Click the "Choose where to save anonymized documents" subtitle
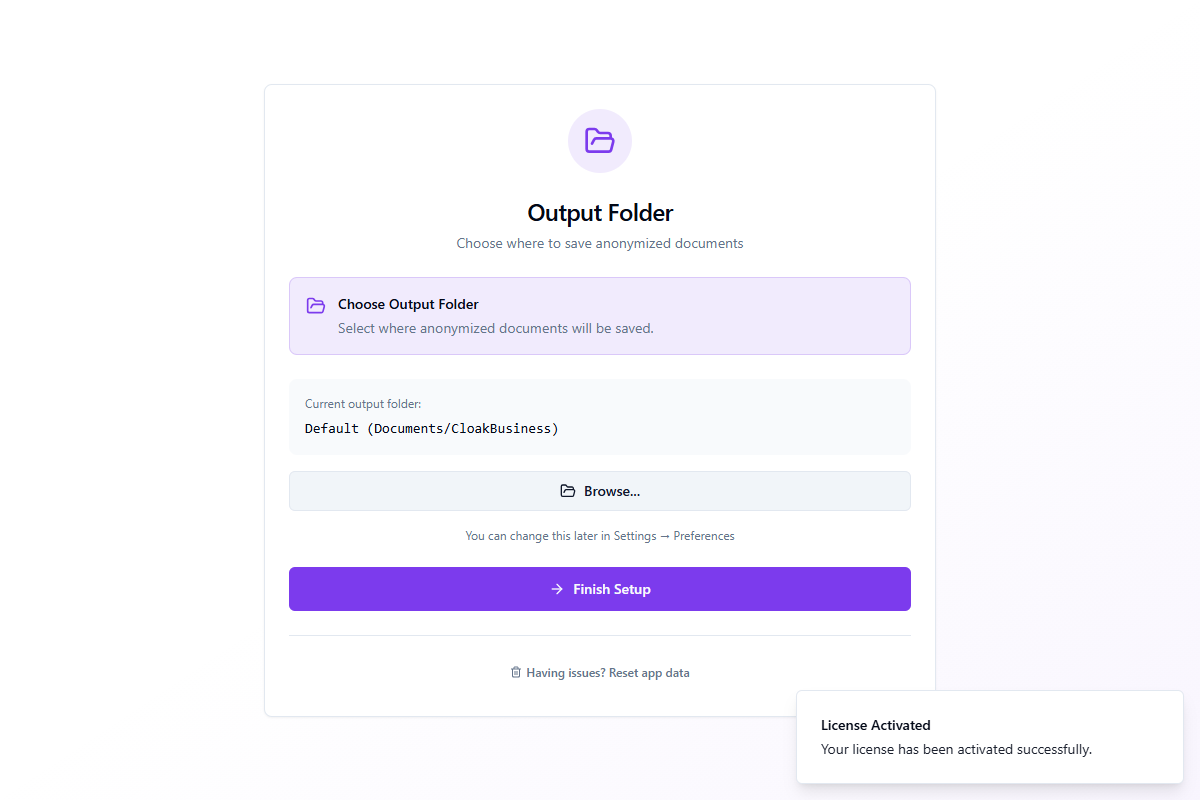The height and width of the screenshot is (800, 1200). (x=600, y=243)
